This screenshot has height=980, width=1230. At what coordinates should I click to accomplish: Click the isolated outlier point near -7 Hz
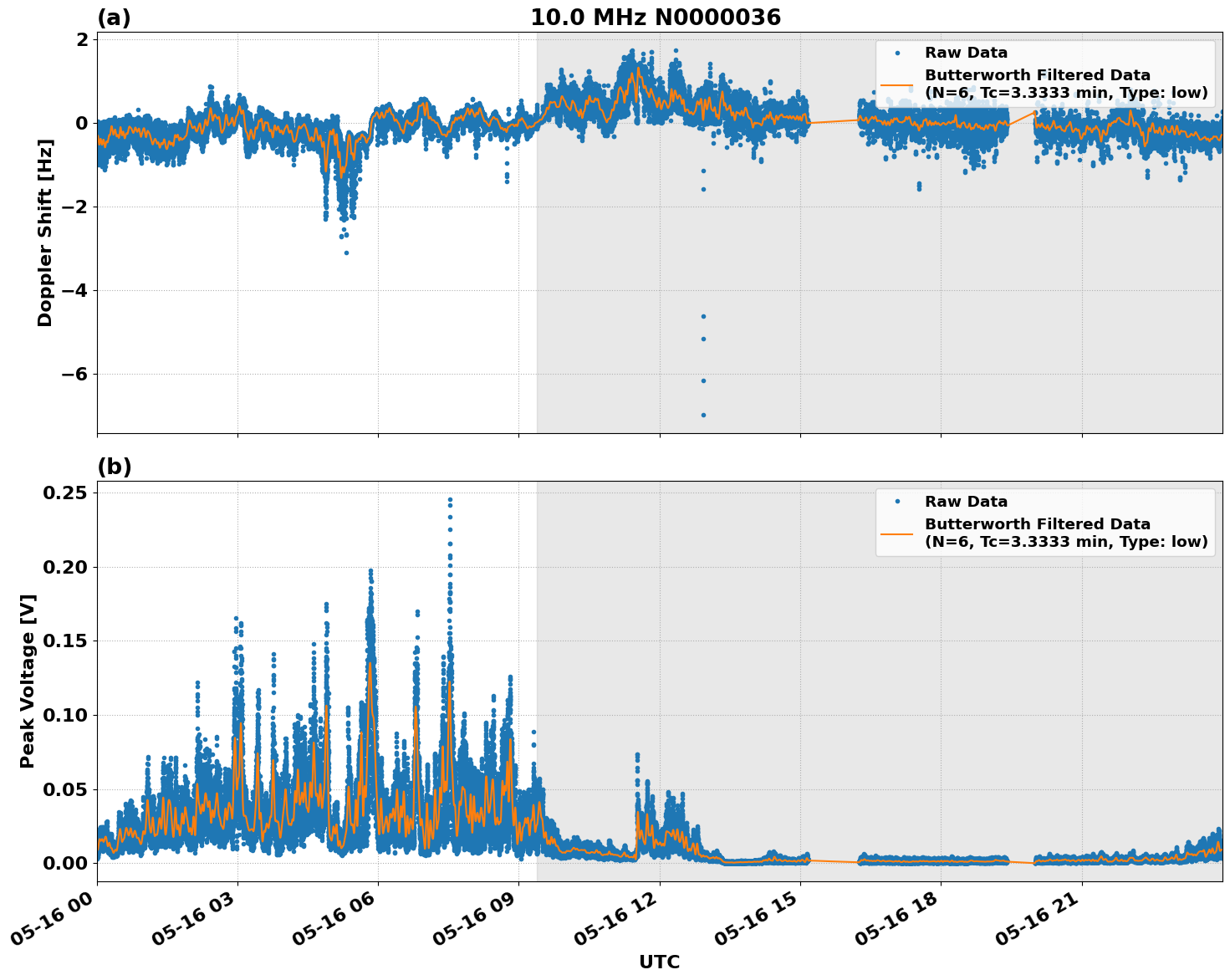702,415
